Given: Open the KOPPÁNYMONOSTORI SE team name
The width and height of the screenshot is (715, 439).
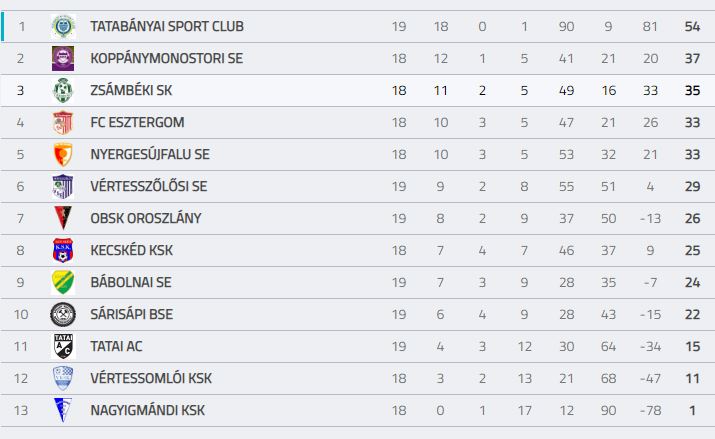Looking at the screenshot, I should click(x=166, y=58).
